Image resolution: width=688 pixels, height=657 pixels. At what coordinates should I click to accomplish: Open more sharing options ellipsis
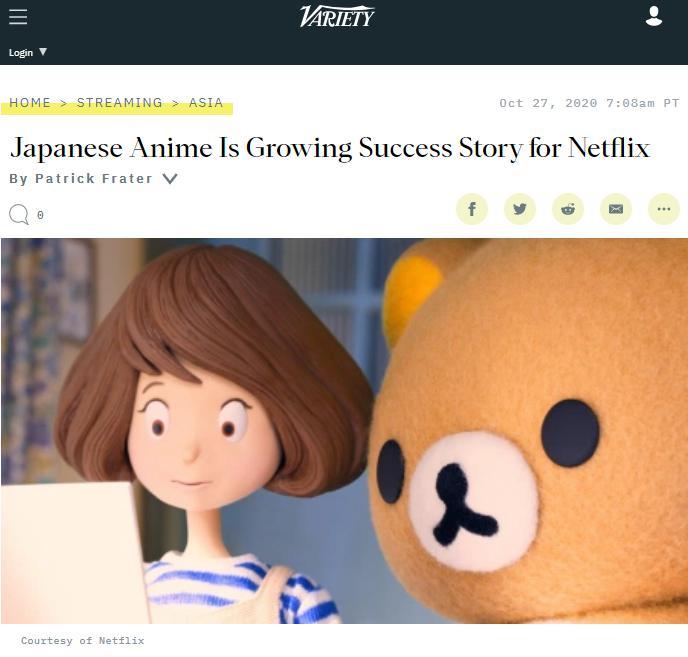tap(664, 209)
